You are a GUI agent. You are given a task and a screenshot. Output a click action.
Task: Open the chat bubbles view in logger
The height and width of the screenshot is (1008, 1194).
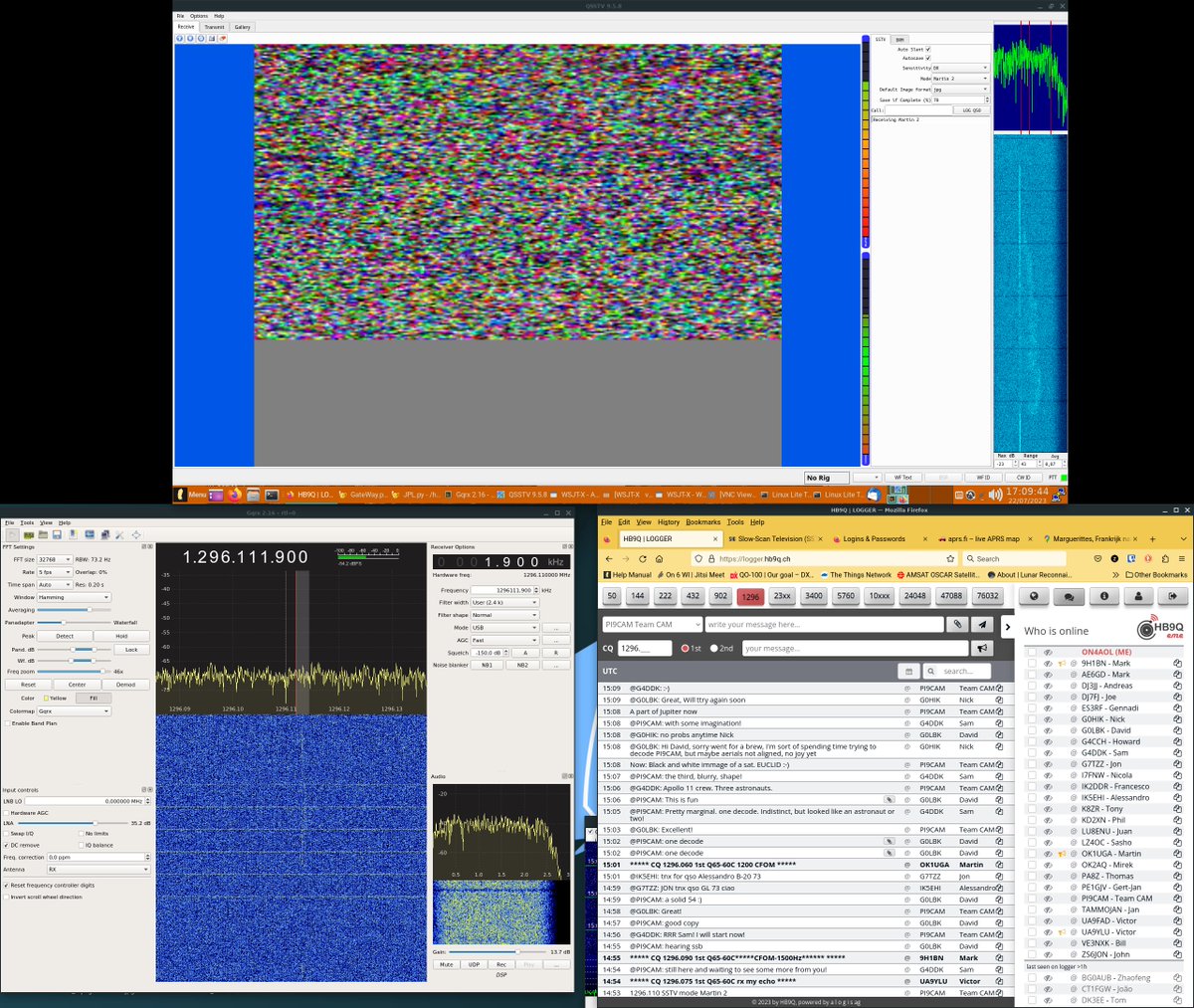[x=1069, y=596]
